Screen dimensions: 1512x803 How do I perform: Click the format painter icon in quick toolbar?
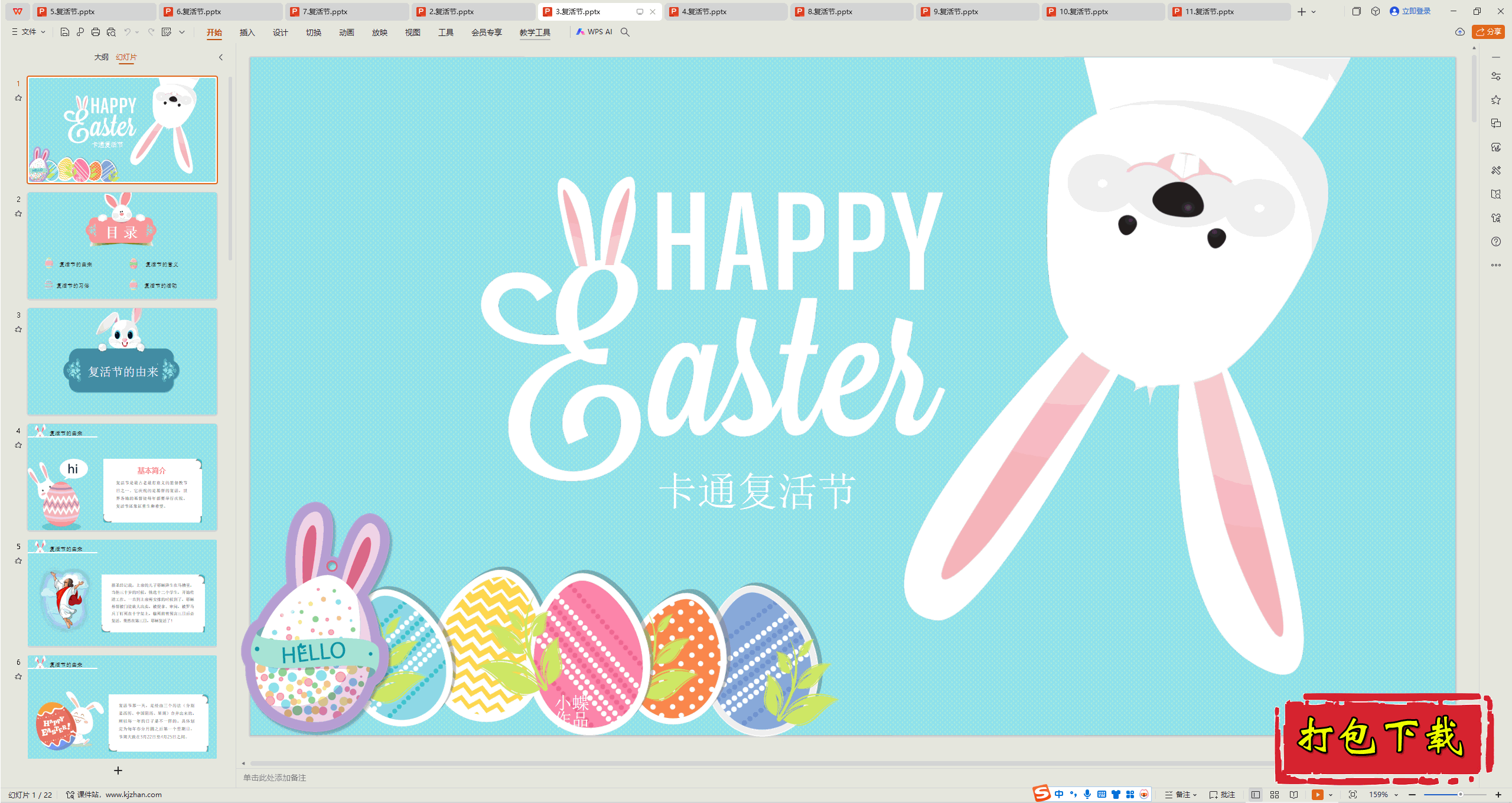click(x=167, y=32)
